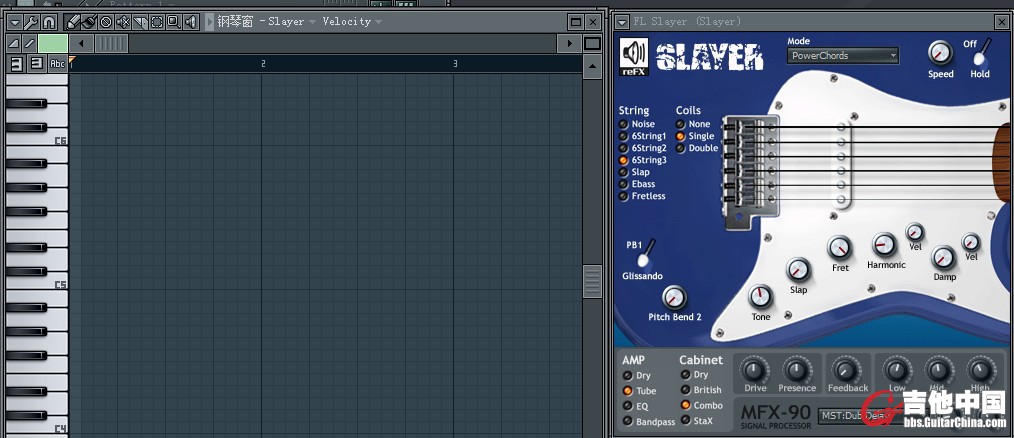
Task: Select the dashed-square Select tool
Action: click(156, 23)
